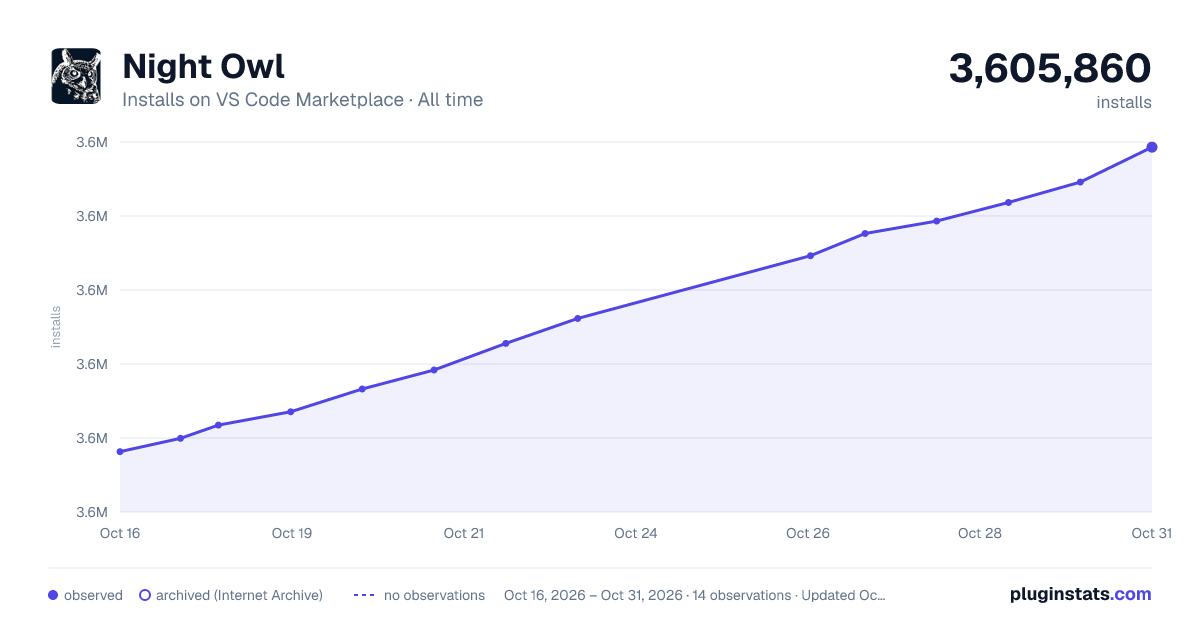The width and height of the screenshot is (1200, 630).
Task: Click the rotated 'installs' y-axis title
Action: point(56,327)
